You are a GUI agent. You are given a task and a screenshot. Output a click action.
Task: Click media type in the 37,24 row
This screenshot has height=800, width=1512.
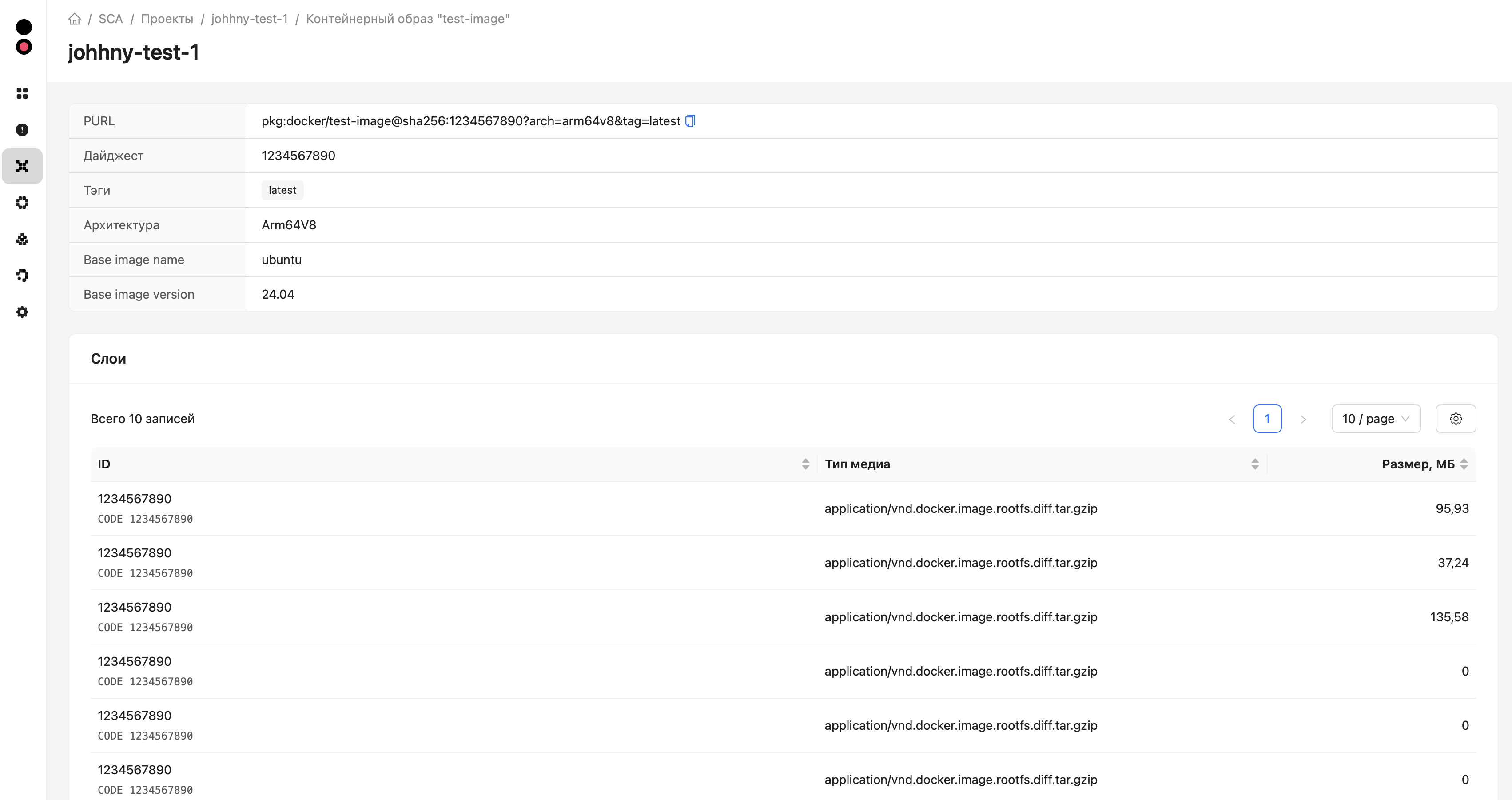pos(961,563)
